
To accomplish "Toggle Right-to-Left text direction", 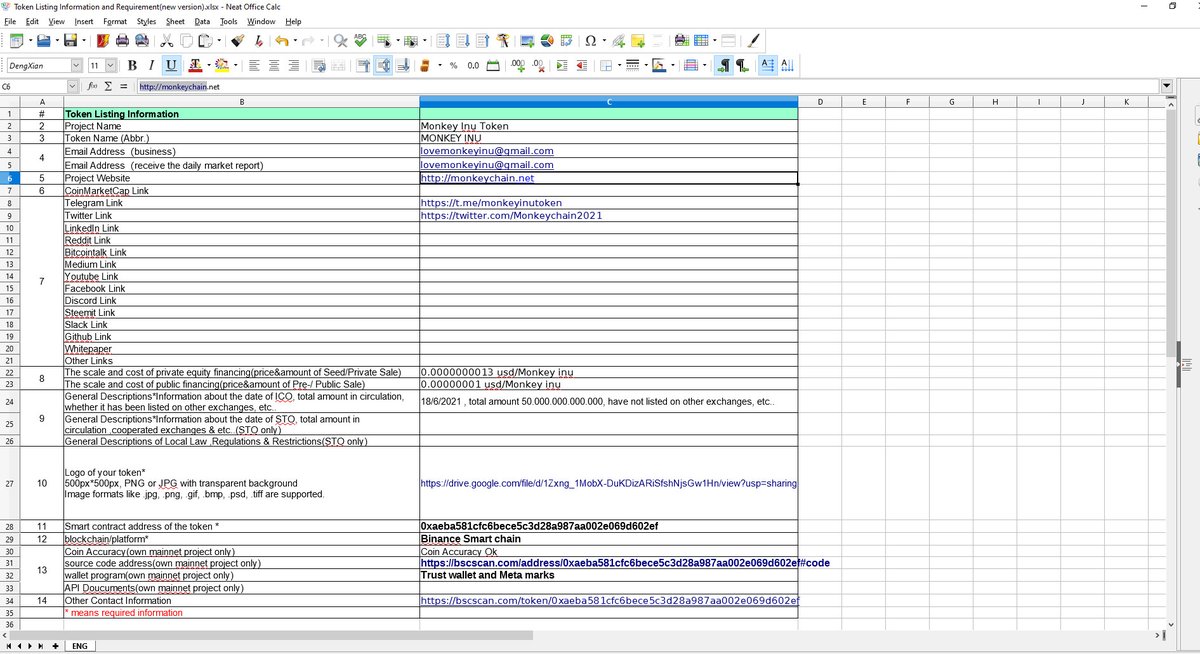I will 742,65.
